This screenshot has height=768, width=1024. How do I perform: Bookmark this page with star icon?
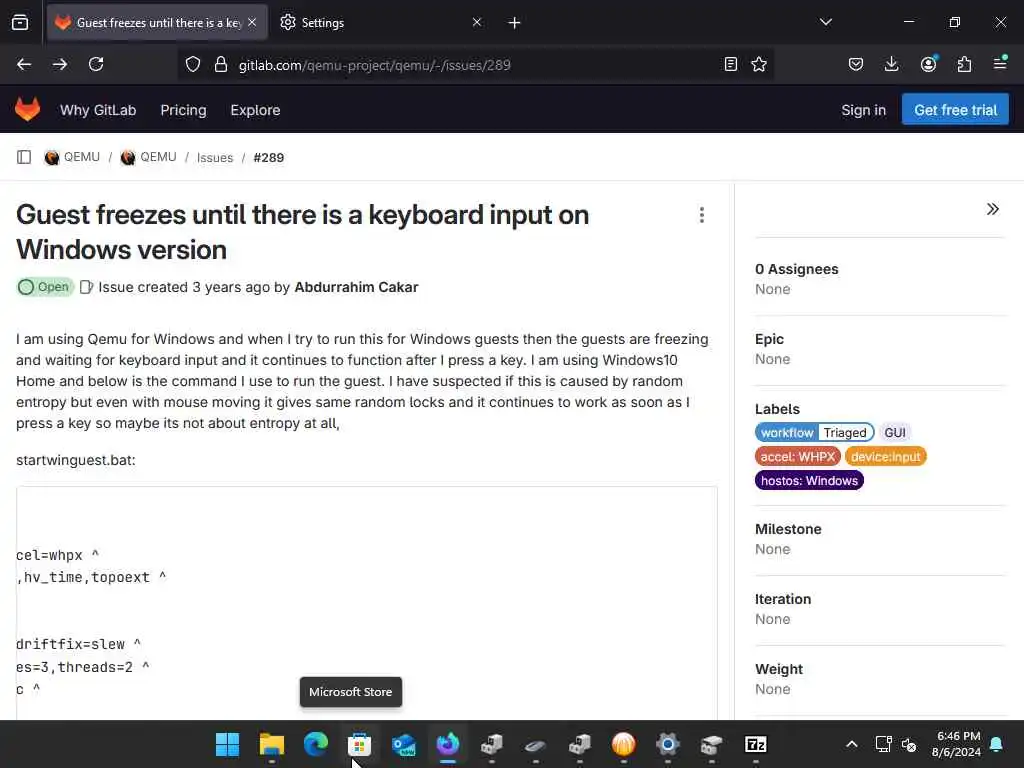[x=759, y=64]
